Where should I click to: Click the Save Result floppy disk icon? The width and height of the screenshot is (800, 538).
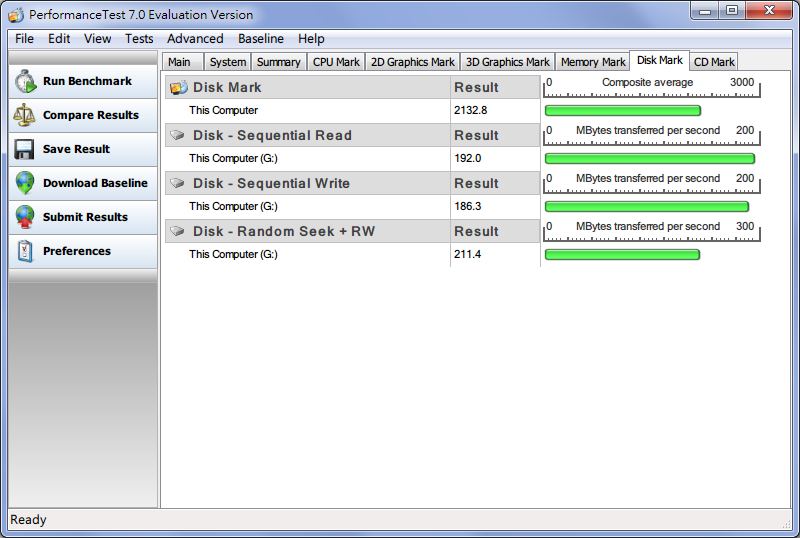(x=24, y=150)
